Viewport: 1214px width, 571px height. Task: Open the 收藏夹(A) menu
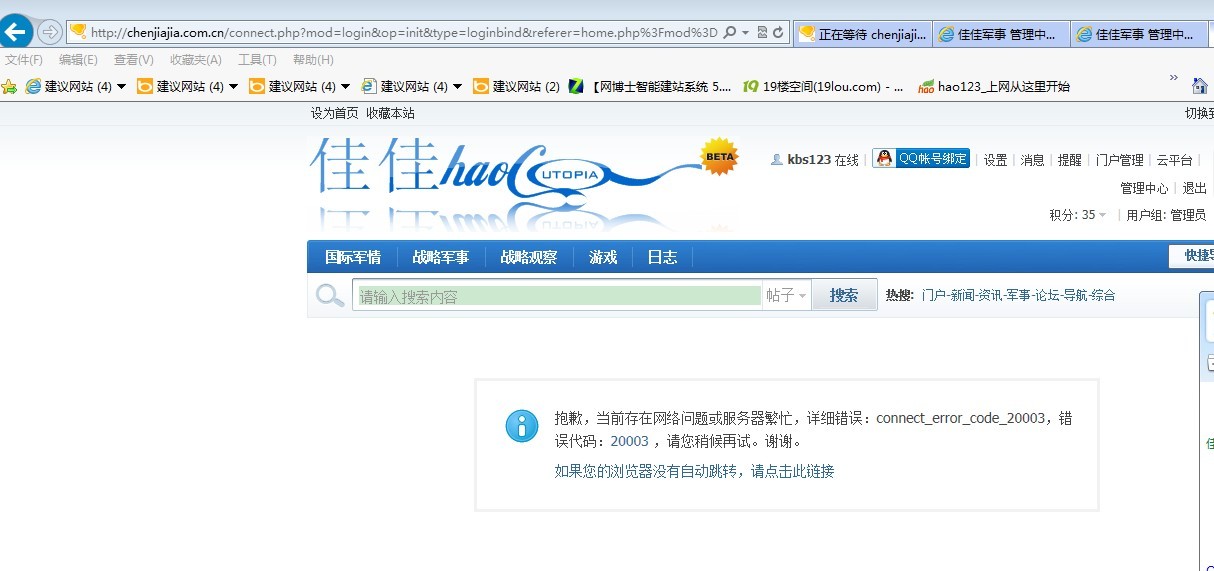click(195, 60)
